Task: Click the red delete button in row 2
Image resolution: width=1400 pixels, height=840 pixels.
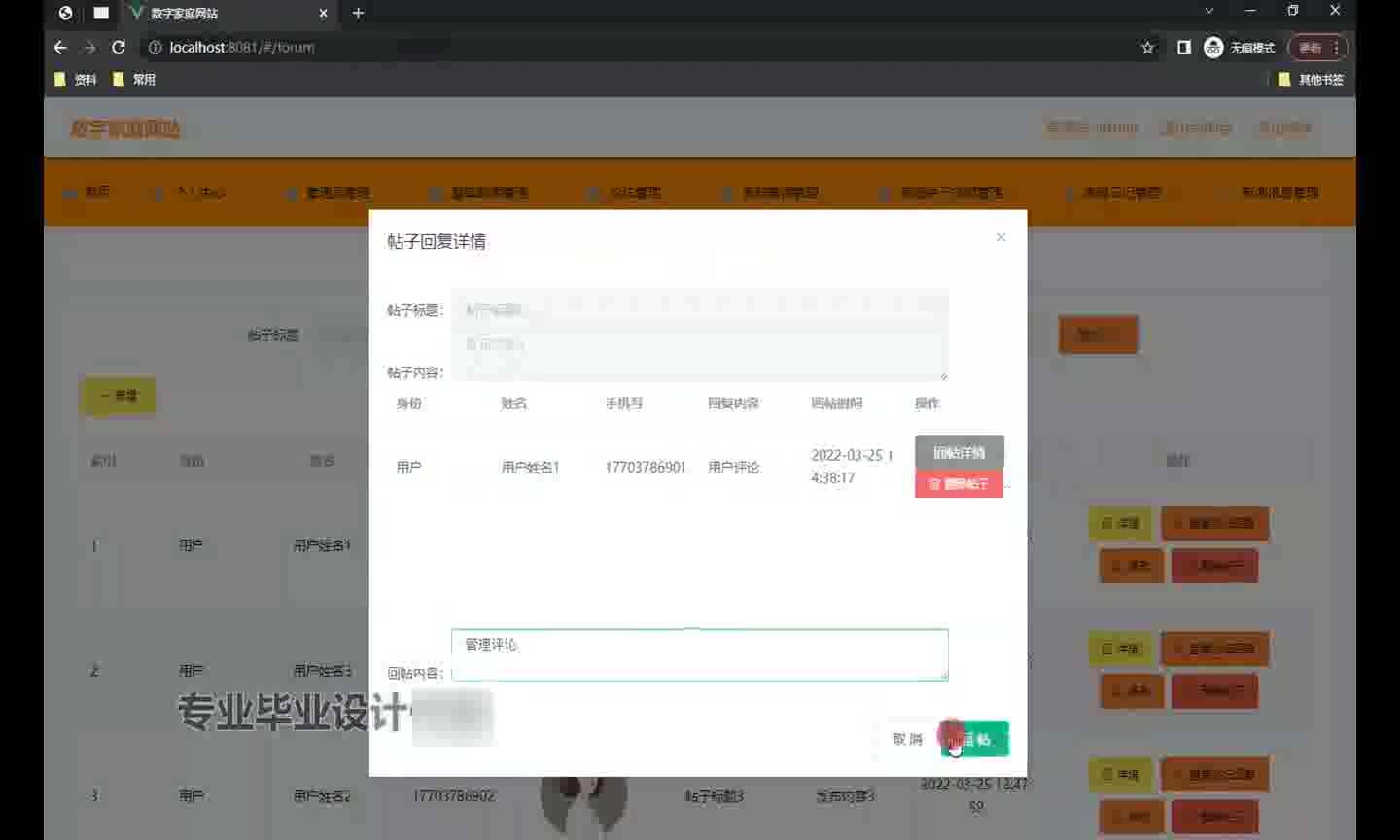Action: (x=1215, y=690)
